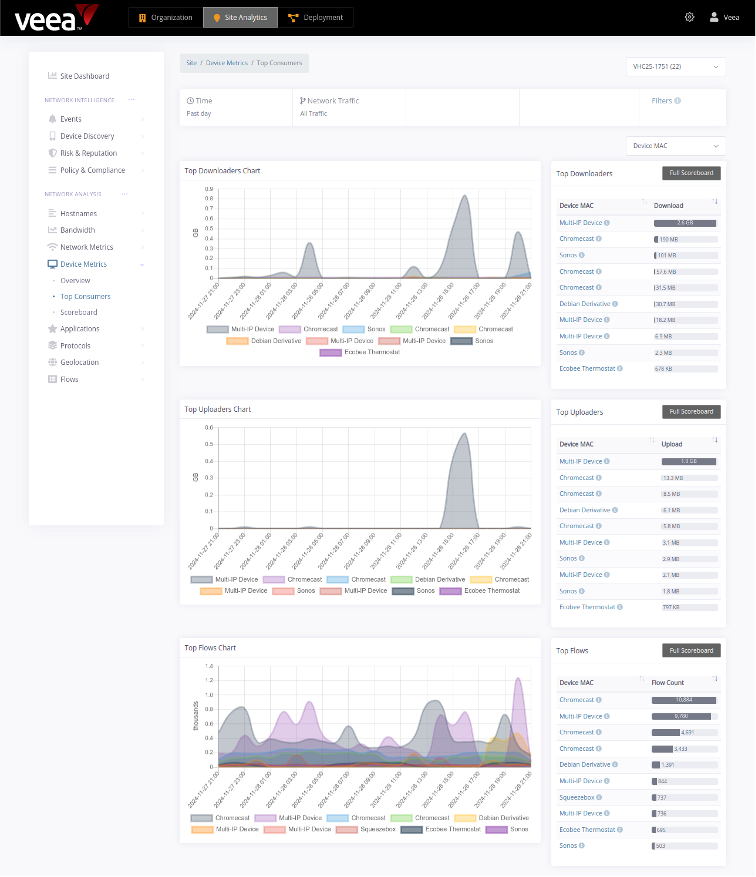Click the Device Metrics monitor icon

53,264
